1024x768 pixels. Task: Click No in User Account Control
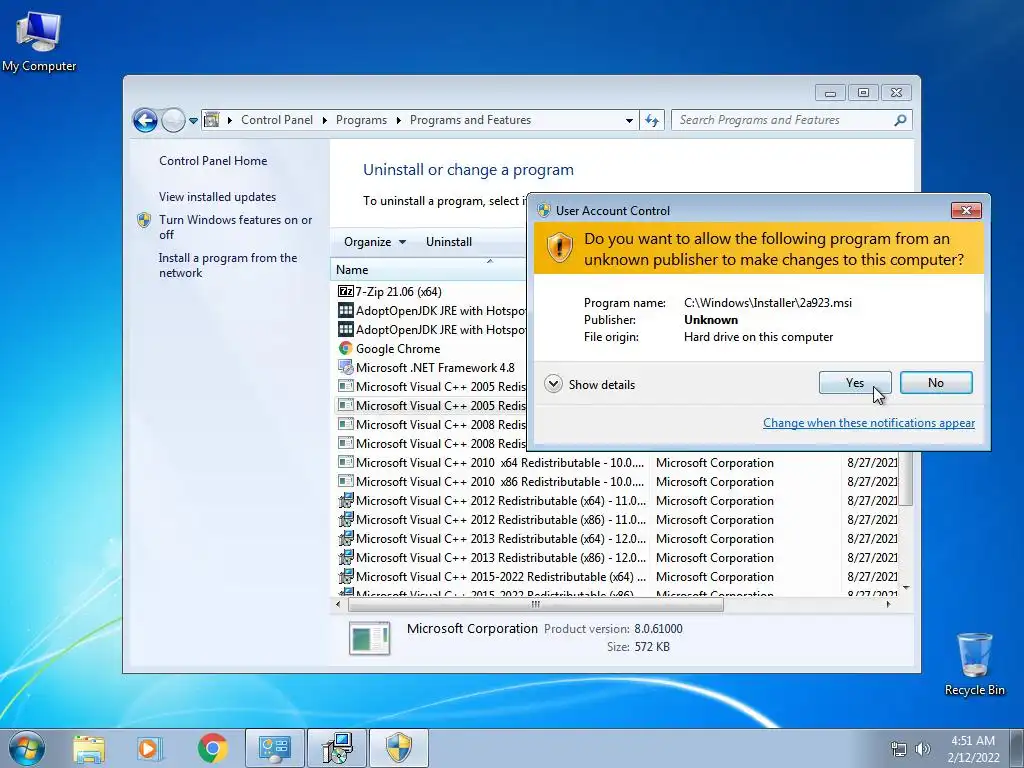click(936, 383)
